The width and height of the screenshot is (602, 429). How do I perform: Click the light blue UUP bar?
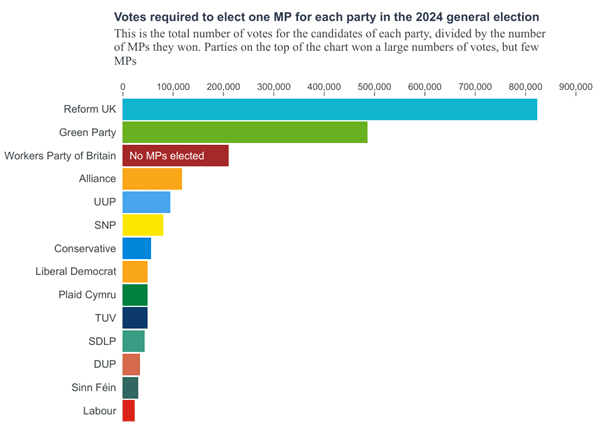146,202
